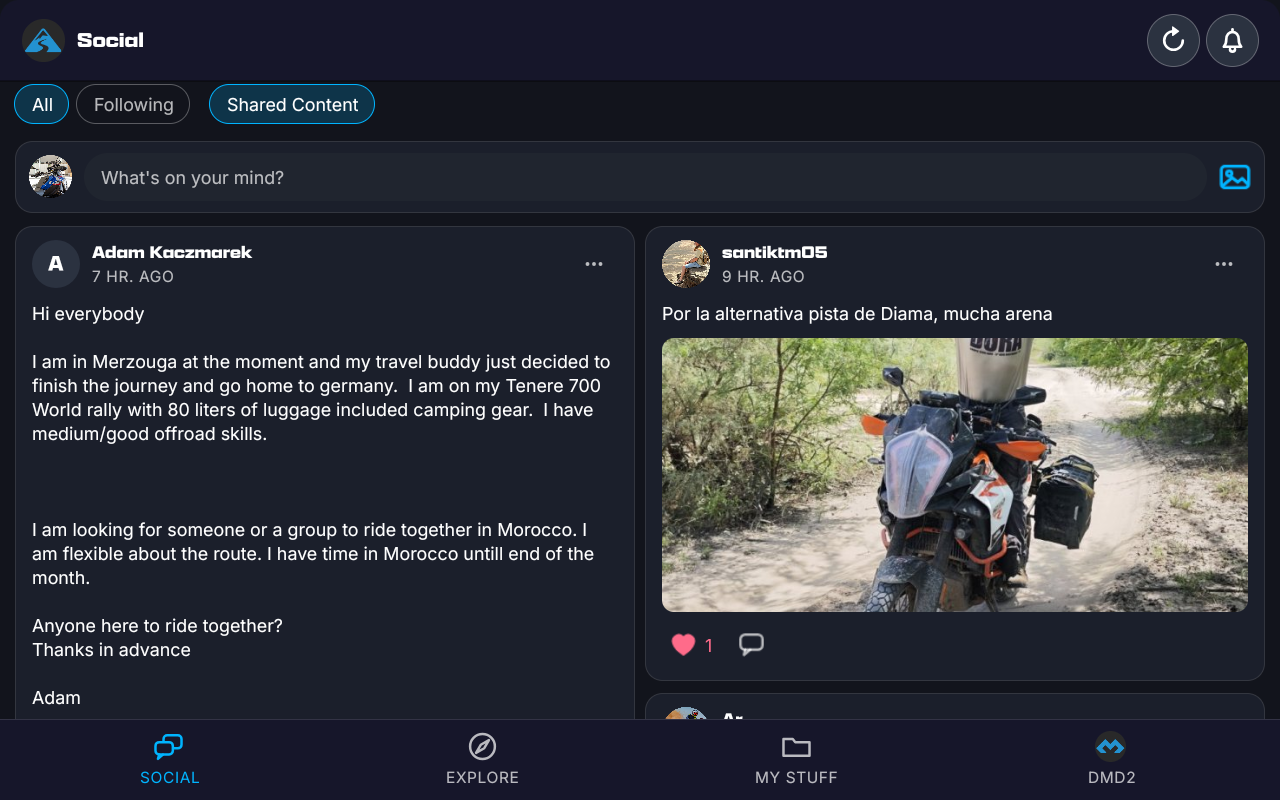Select the Social tab in the bottom bar

pos(169,759)
